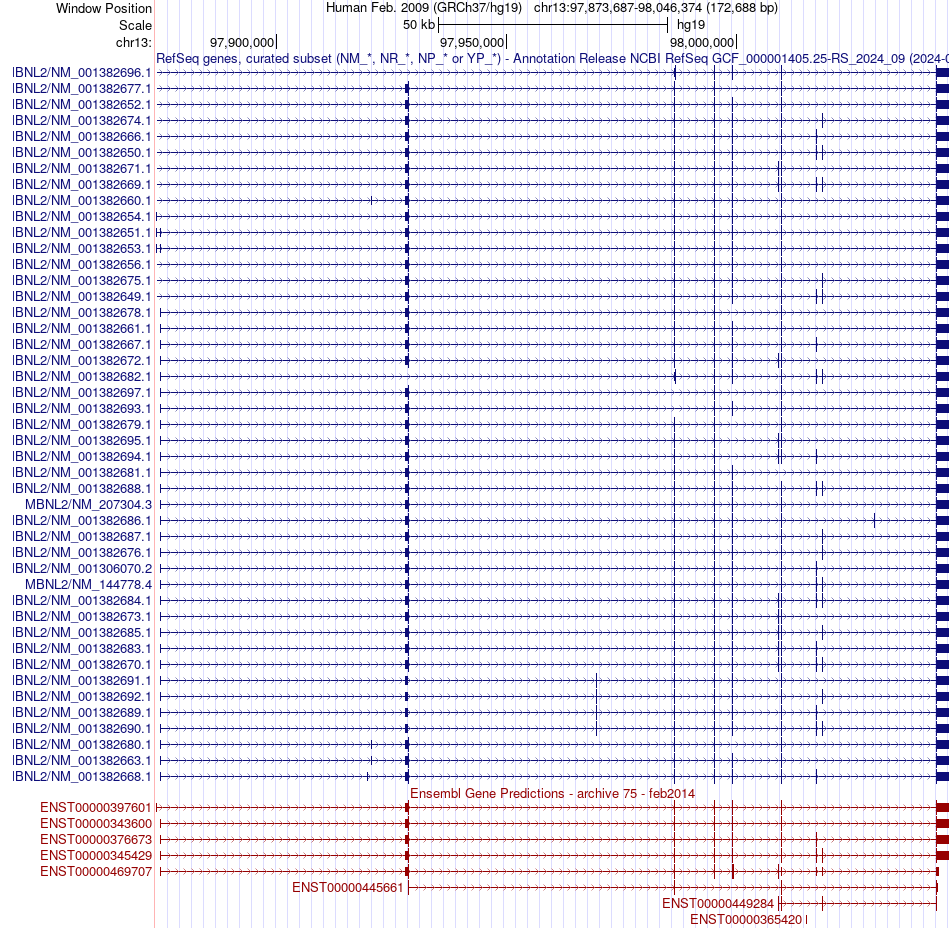
Task: Open the ENST00000445661 Ensembl label
Action: pyautogui.click(x=348, y=888)
